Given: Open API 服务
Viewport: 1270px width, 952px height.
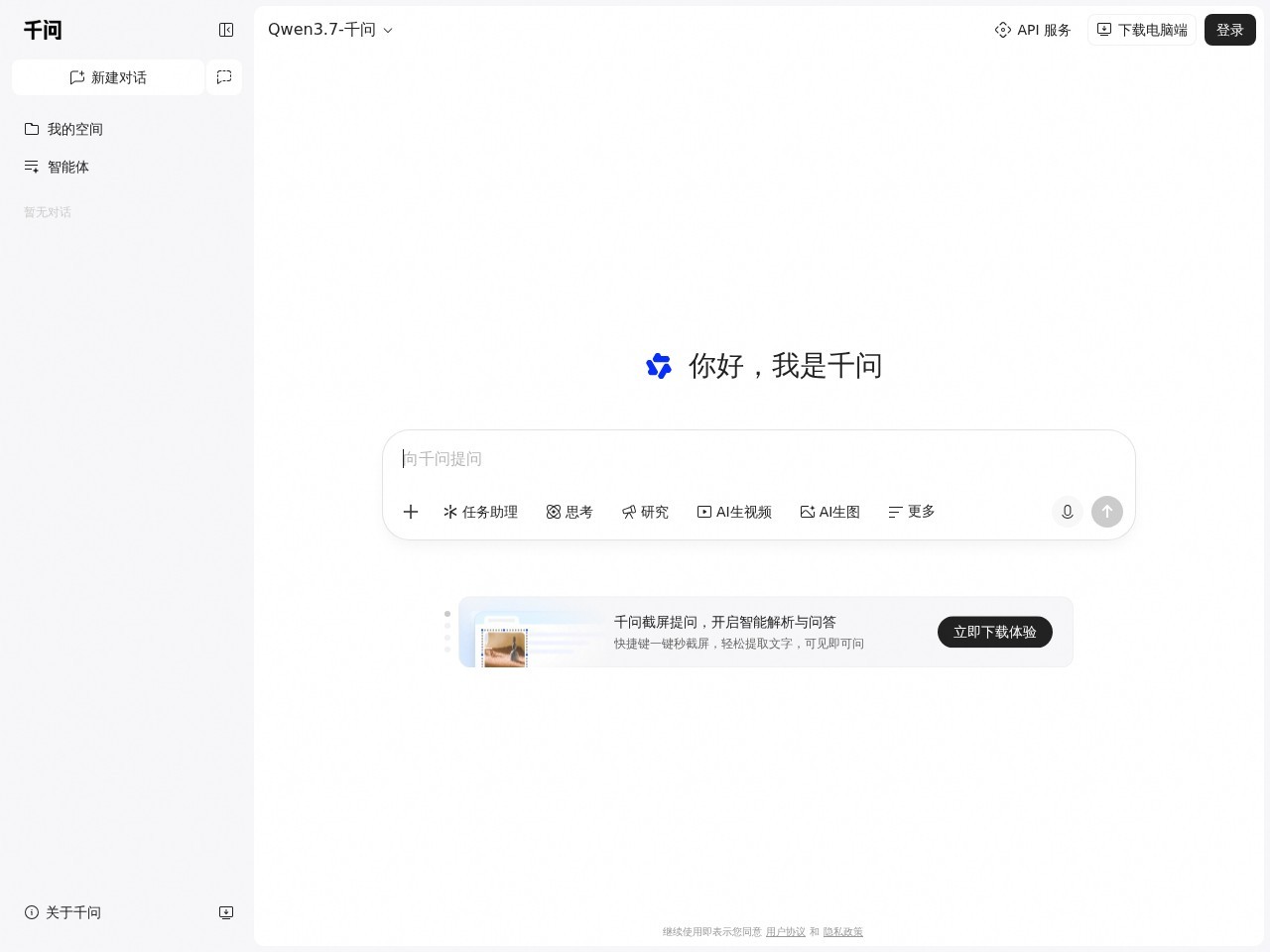Looking at the screenshot, I should (x=1033, y=30).
